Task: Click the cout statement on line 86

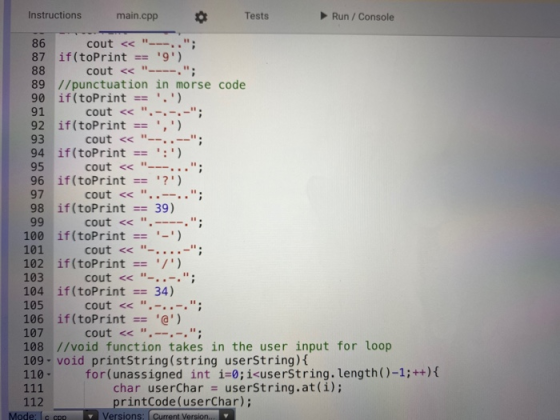Action: point(141,44)
